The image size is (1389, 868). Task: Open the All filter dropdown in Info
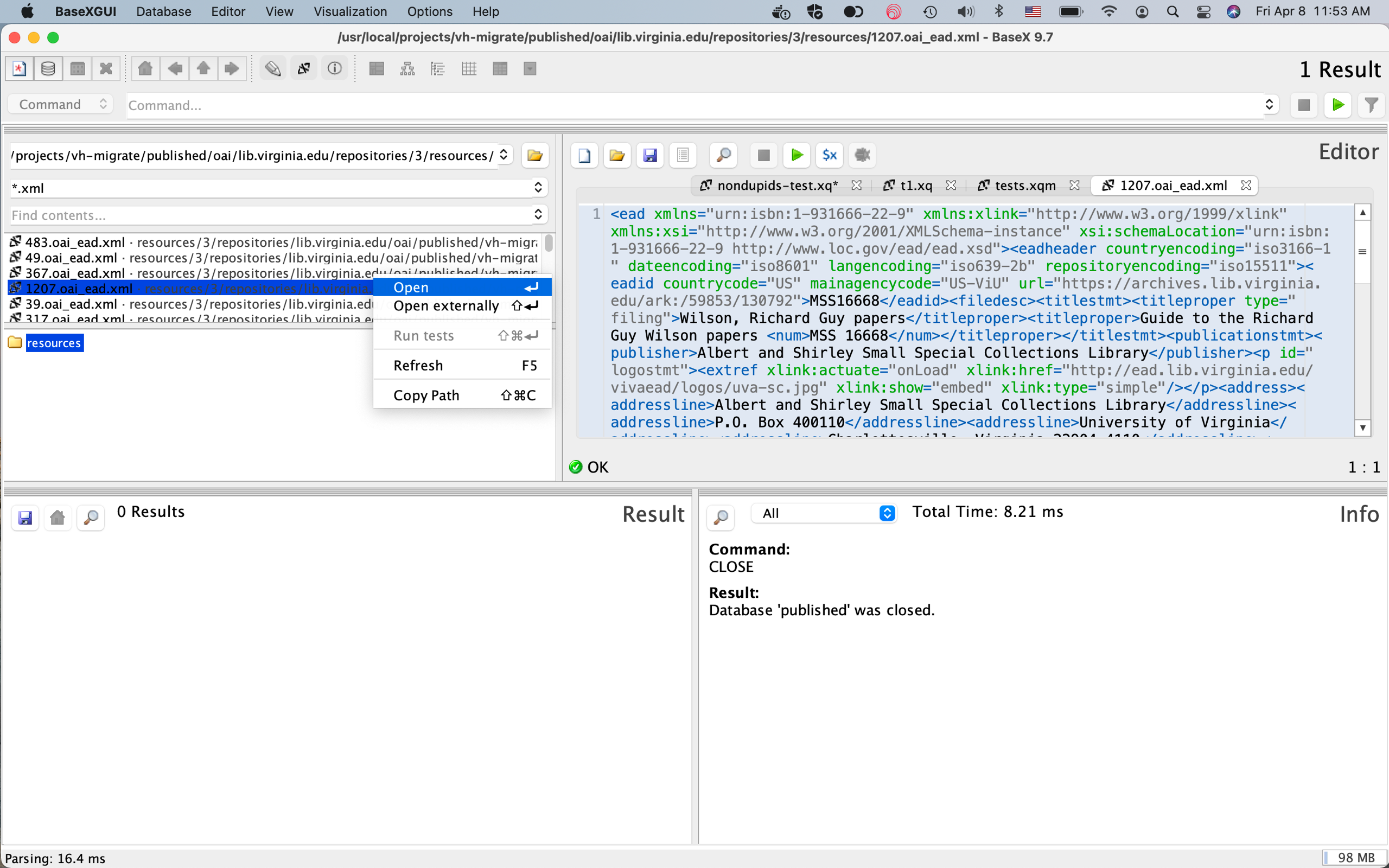(x=824, y=513)
